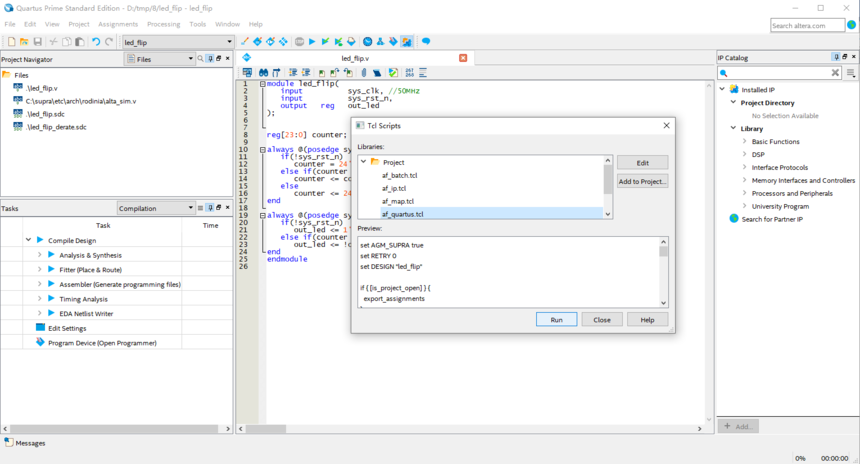Toggle the pin button on Tasks panel
Image resolution: width=860 pixels, height=464 pixels.
210,208
